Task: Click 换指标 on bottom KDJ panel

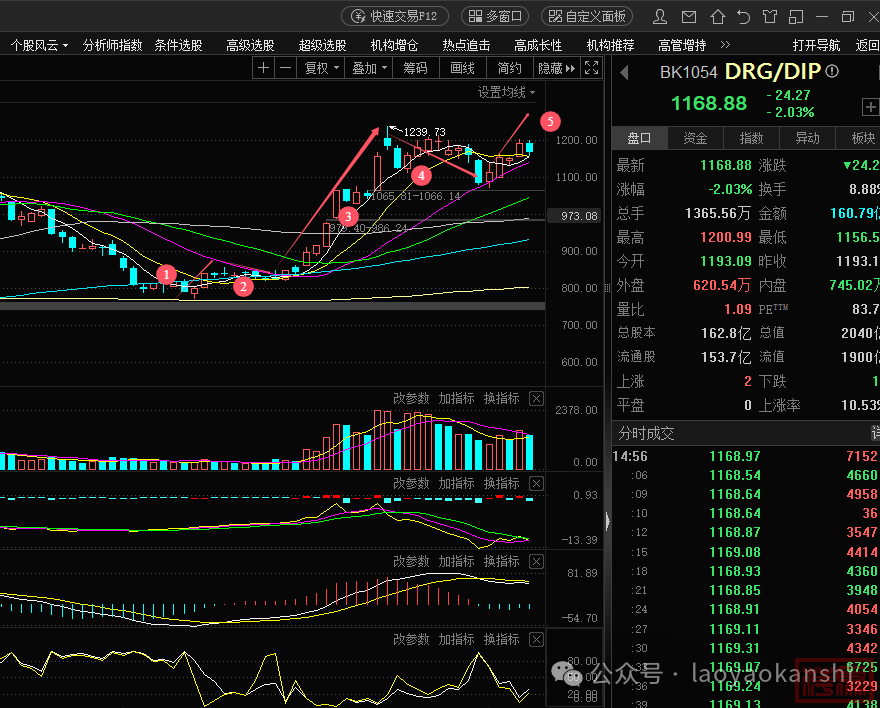Action: point(502,639)
